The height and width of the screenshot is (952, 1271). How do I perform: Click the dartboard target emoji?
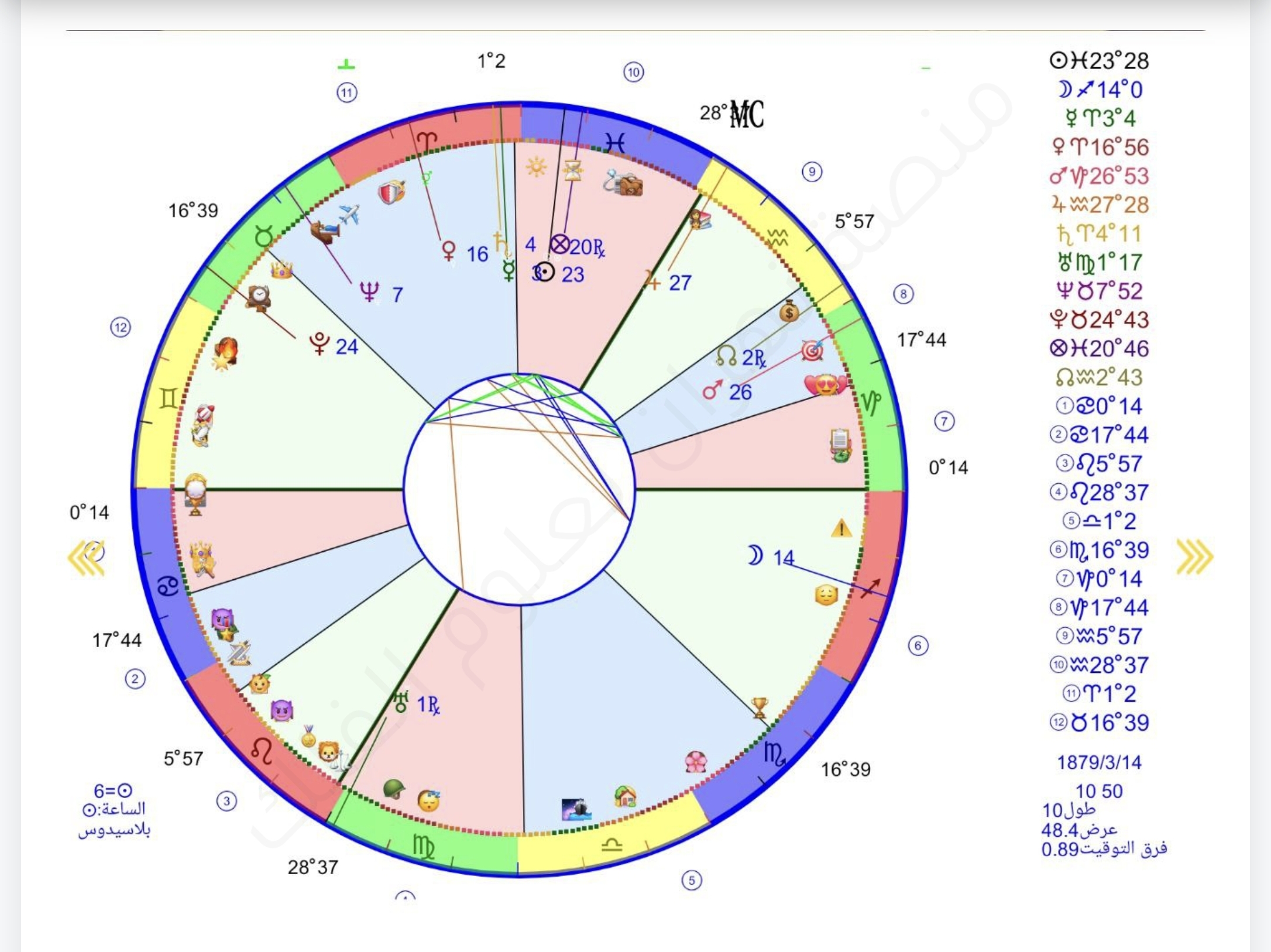[812, 350]
